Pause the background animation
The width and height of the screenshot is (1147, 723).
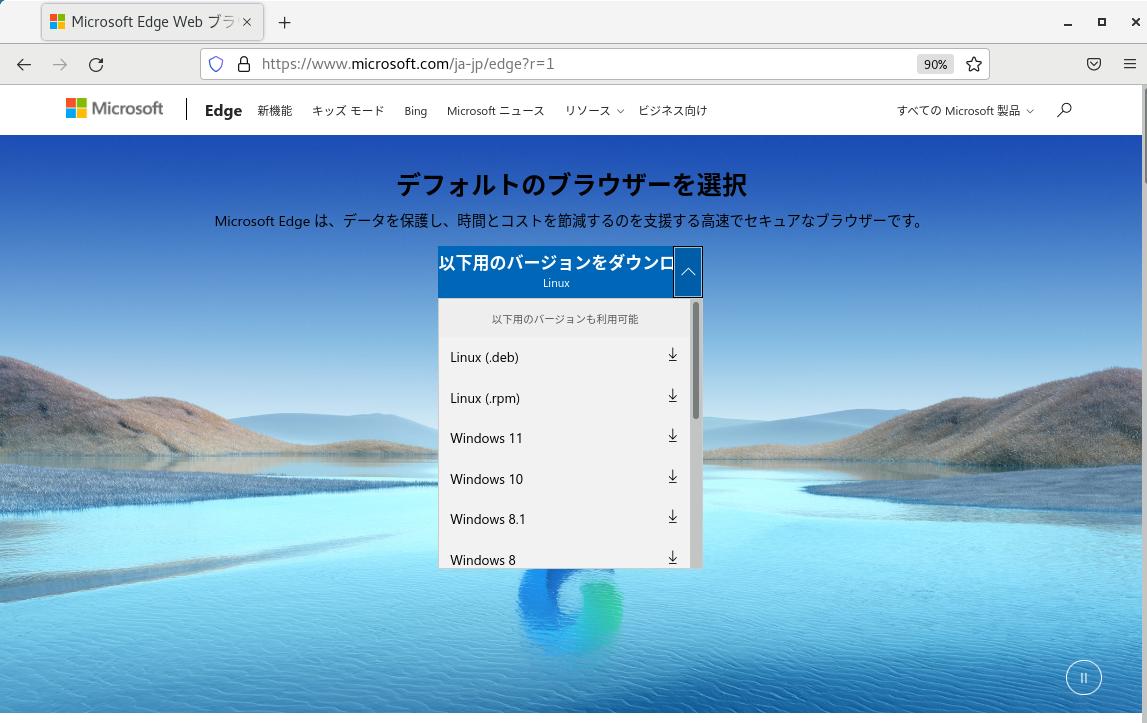[1083, 678]
